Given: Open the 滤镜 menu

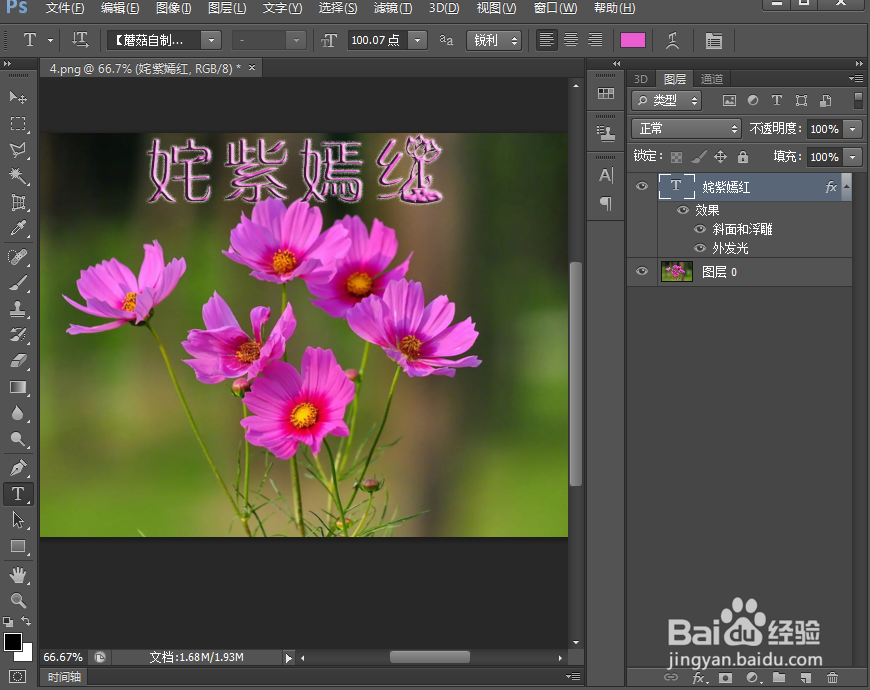Looking at the screenshot, I should click(x=392, y=8).
